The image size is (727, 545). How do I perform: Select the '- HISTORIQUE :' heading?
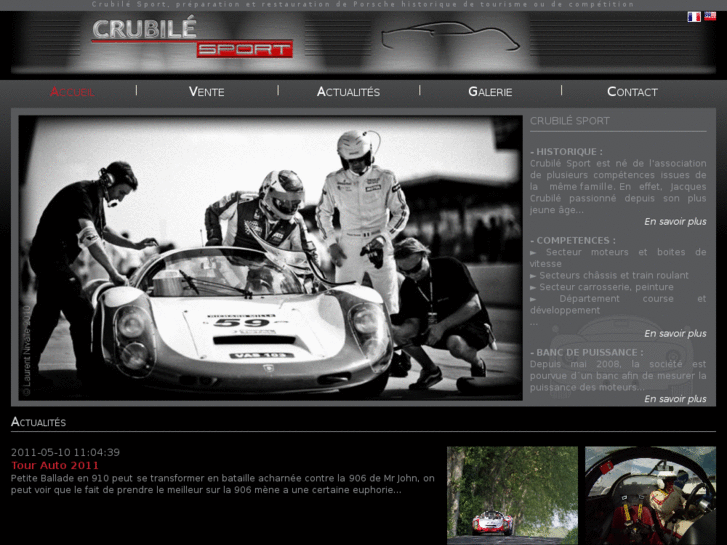point(567,152)
